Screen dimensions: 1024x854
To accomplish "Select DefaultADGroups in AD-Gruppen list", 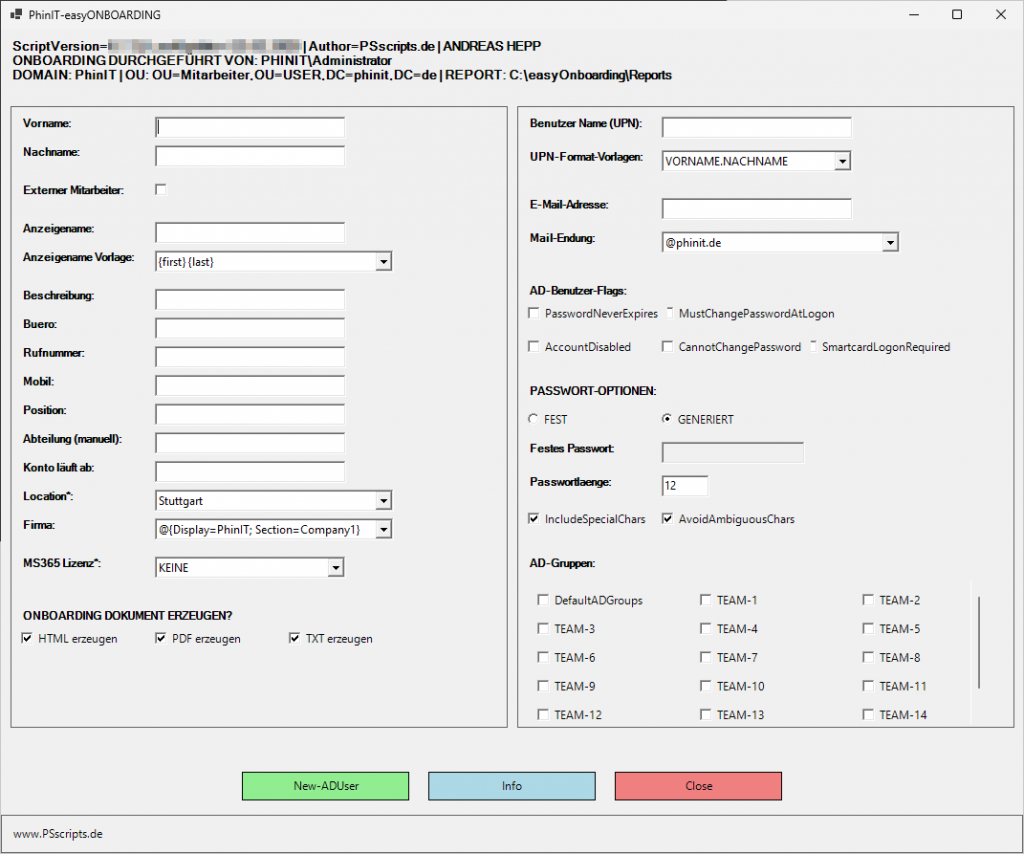I will (544, 601).
